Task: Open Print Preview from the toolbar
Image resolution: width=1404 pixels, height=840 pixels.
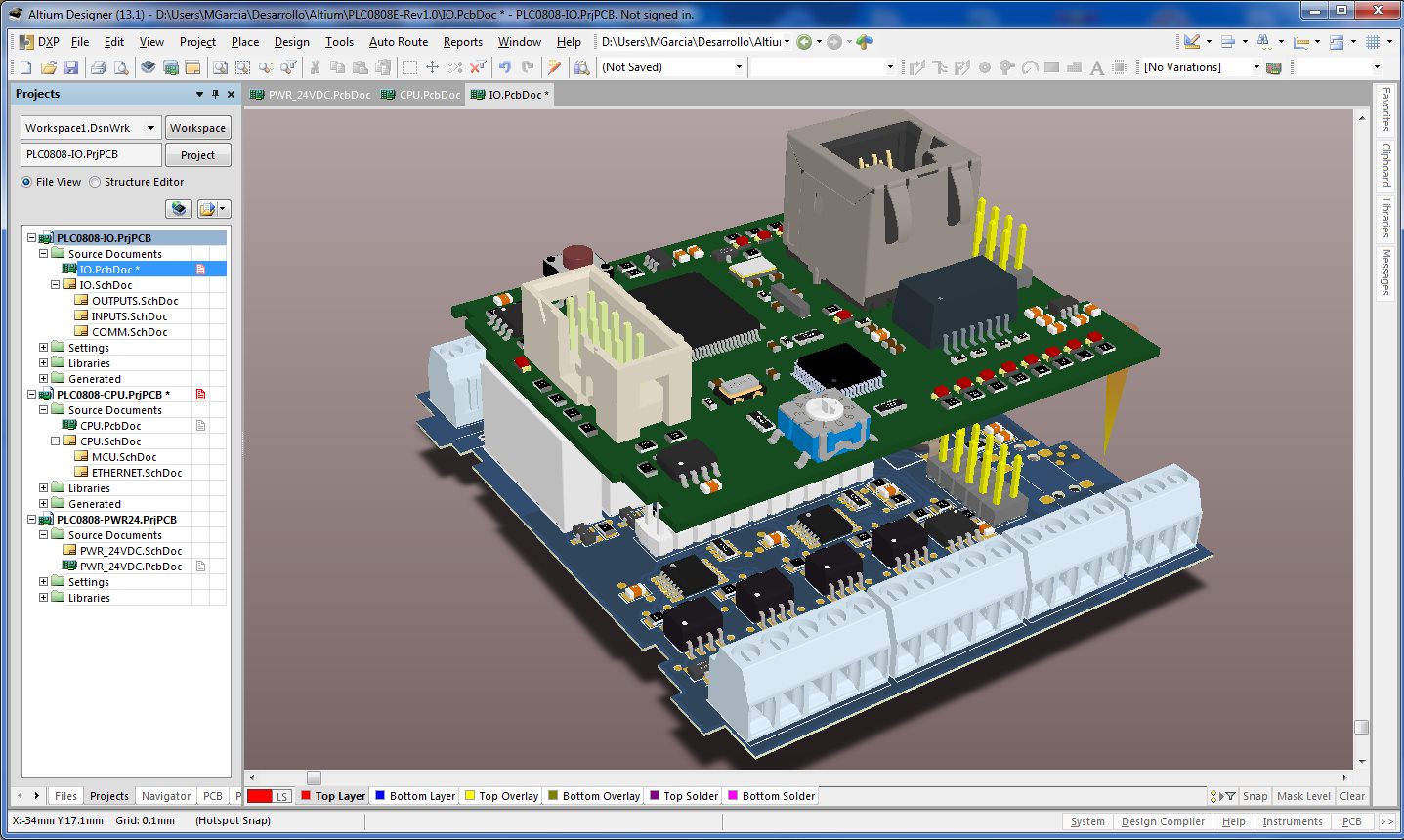Action: [x=121, y=67]
